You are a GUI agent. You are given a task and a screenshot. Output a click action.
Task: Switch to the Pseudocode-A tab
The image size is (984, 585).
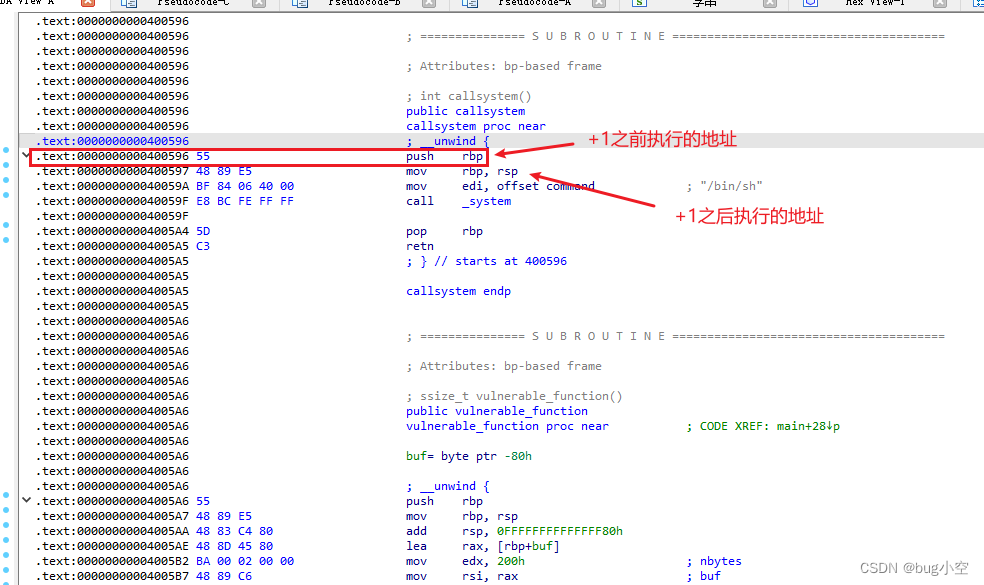tap(535, 3)
